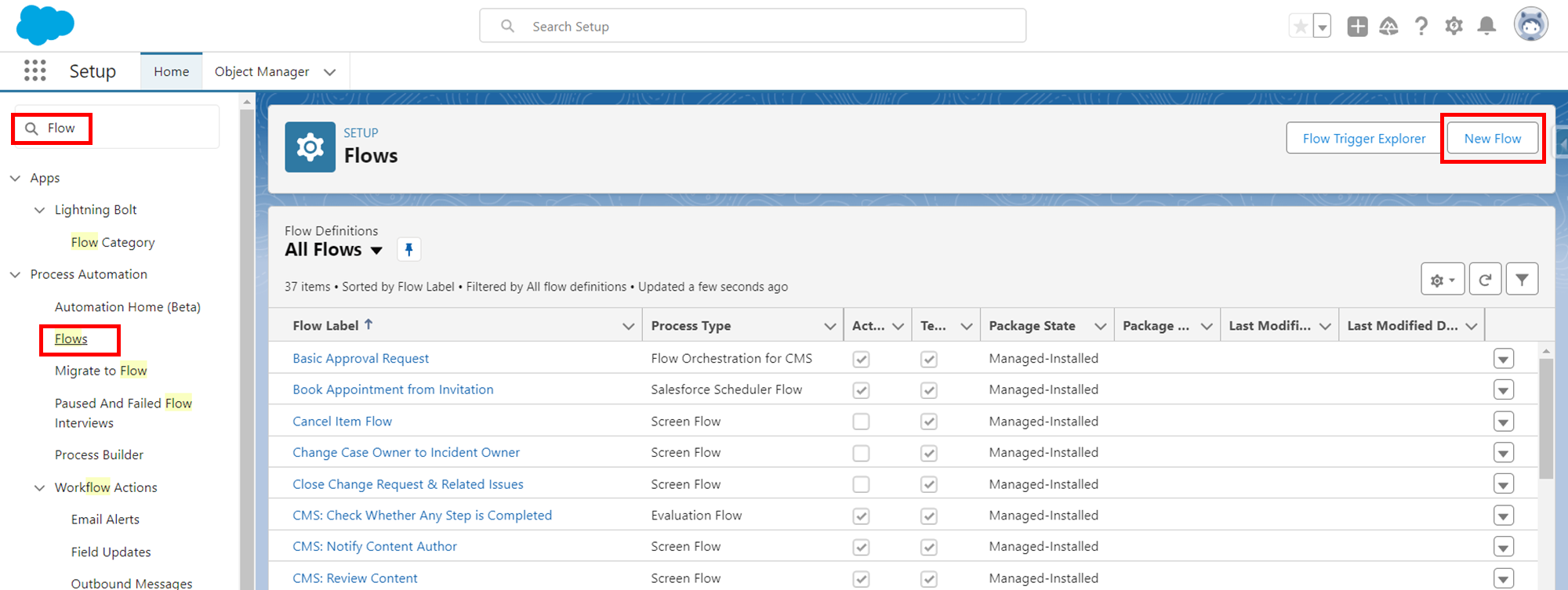Collapse the Apps tree section
This screenshot has height=590, width=1568.
[15, 178]
